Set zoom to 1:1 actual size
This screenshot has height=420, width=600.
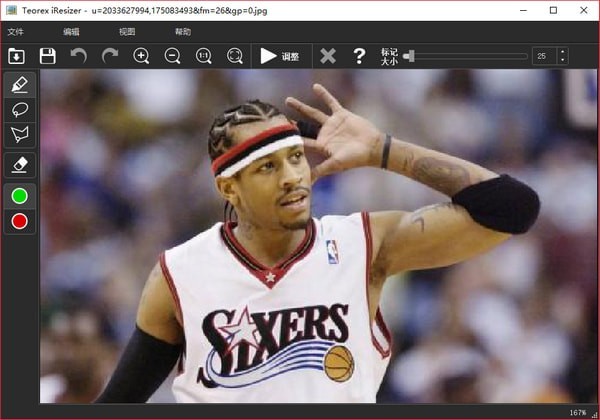(x=203, y=56)
